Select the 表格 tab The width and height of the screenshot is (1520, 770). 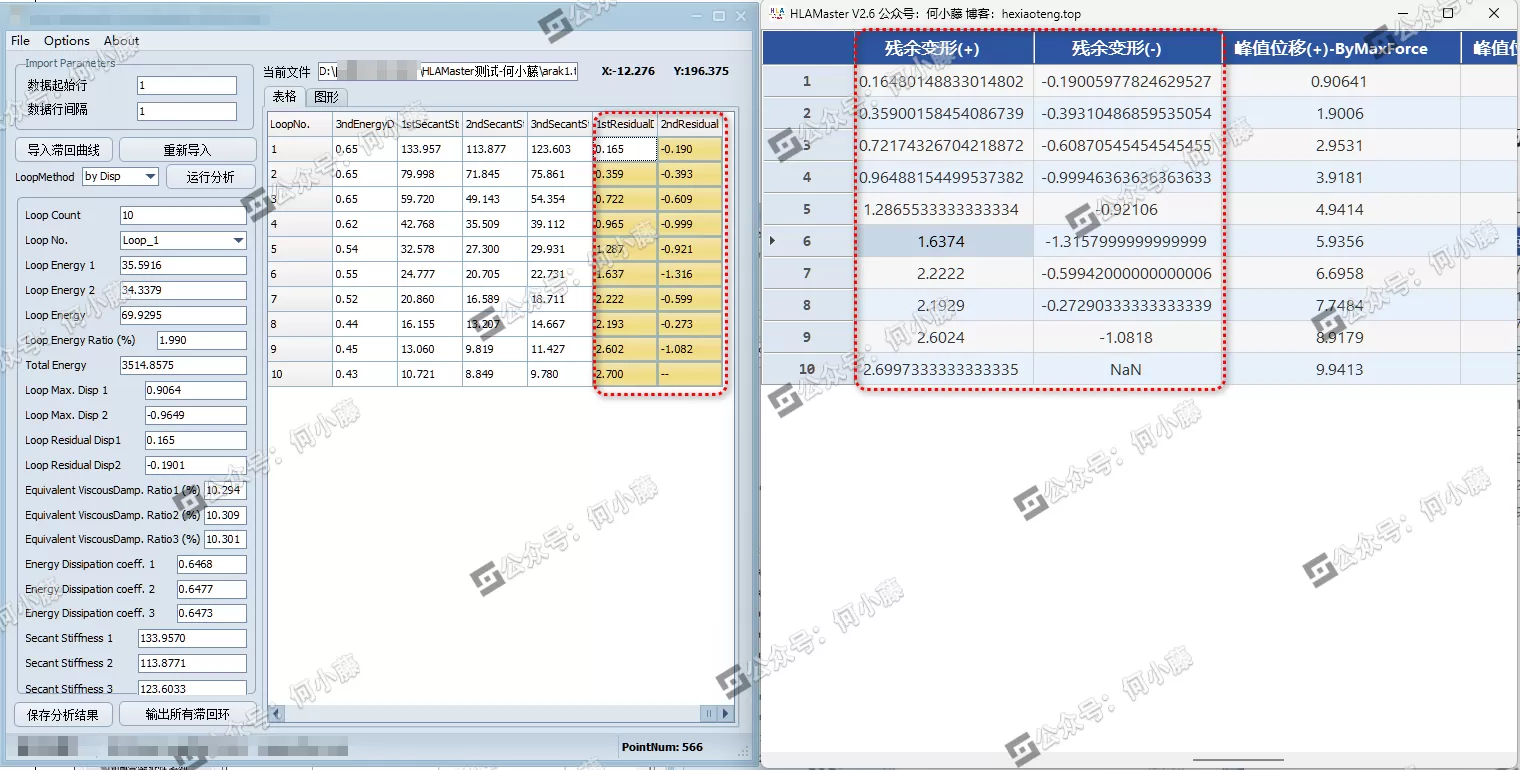pos(285,97)
